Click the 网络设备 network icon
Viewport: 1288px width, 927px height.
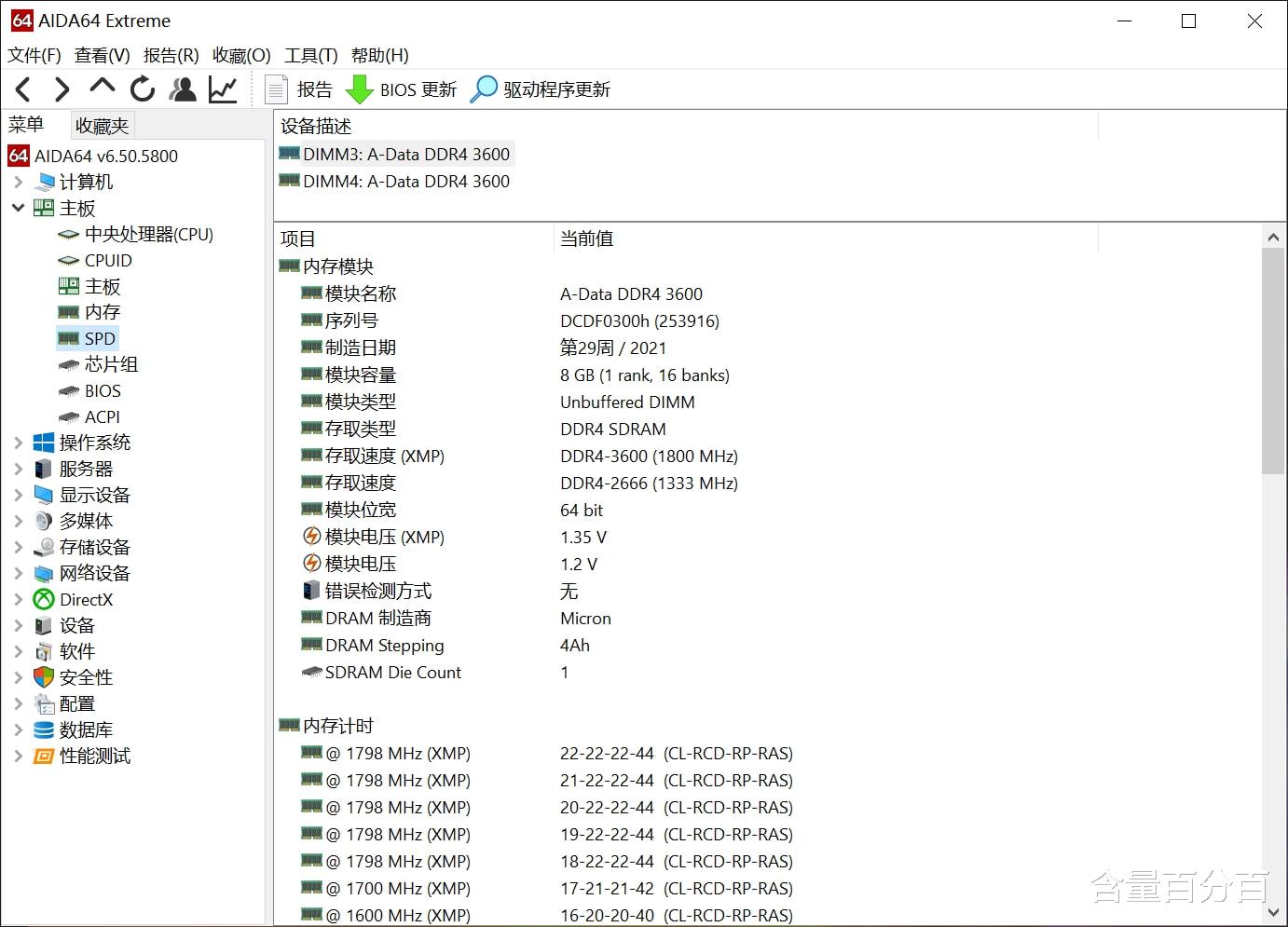point(44,573)
